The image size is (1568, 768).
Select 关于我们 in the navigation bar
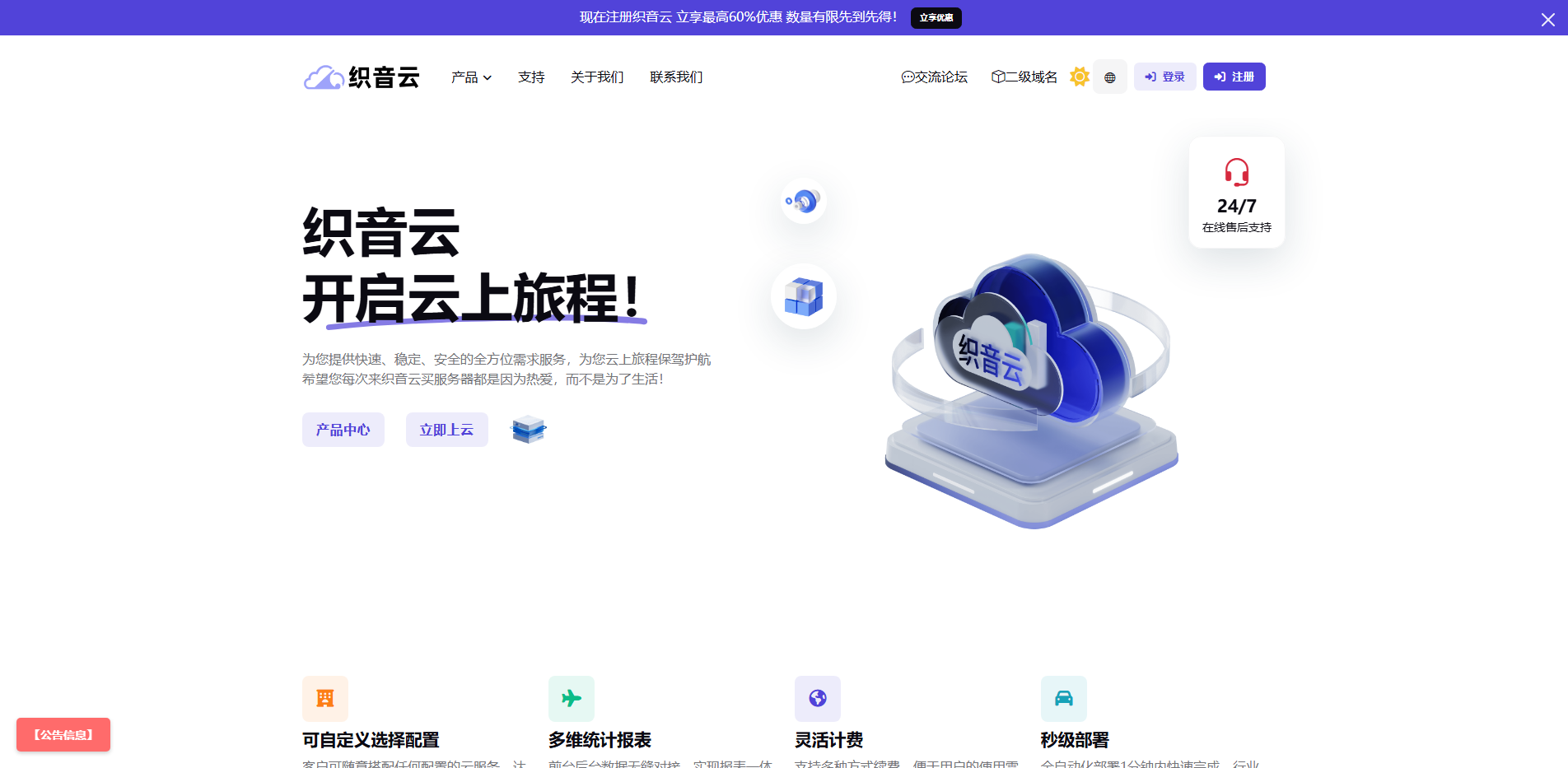(597, 77)
